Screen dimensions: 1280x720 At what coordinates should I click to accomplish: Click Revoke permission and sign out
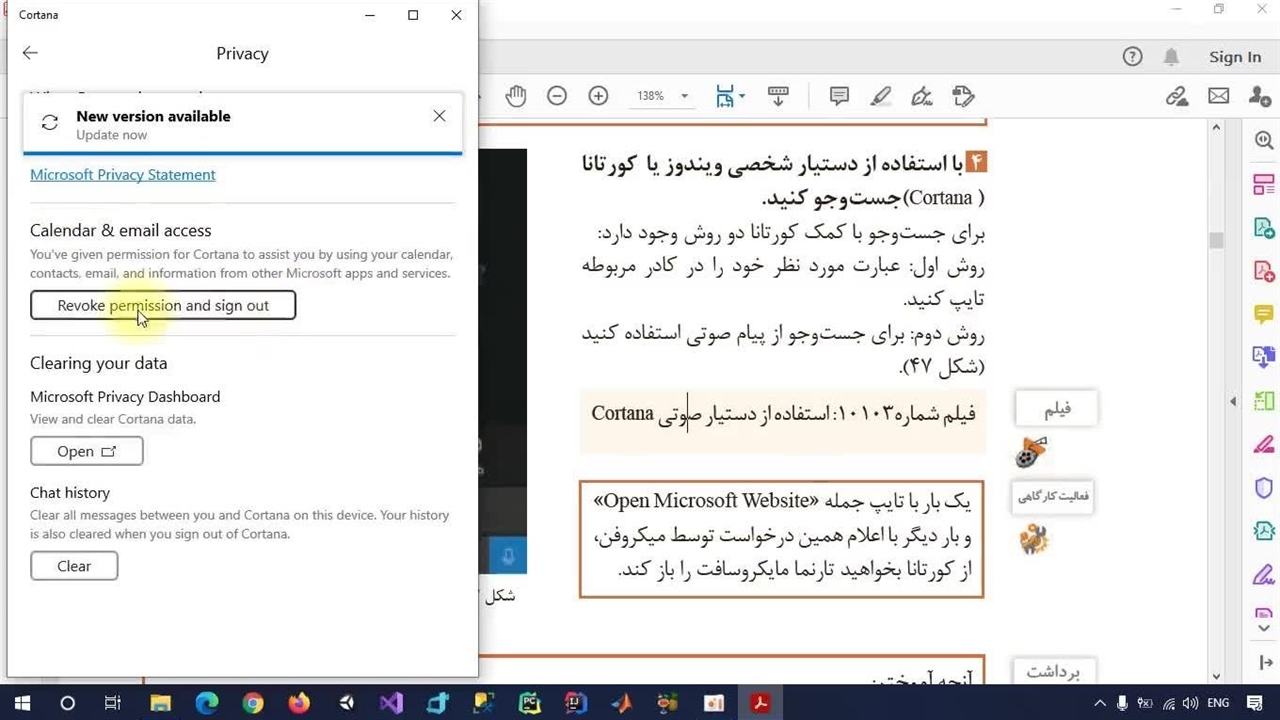[163, 305]
